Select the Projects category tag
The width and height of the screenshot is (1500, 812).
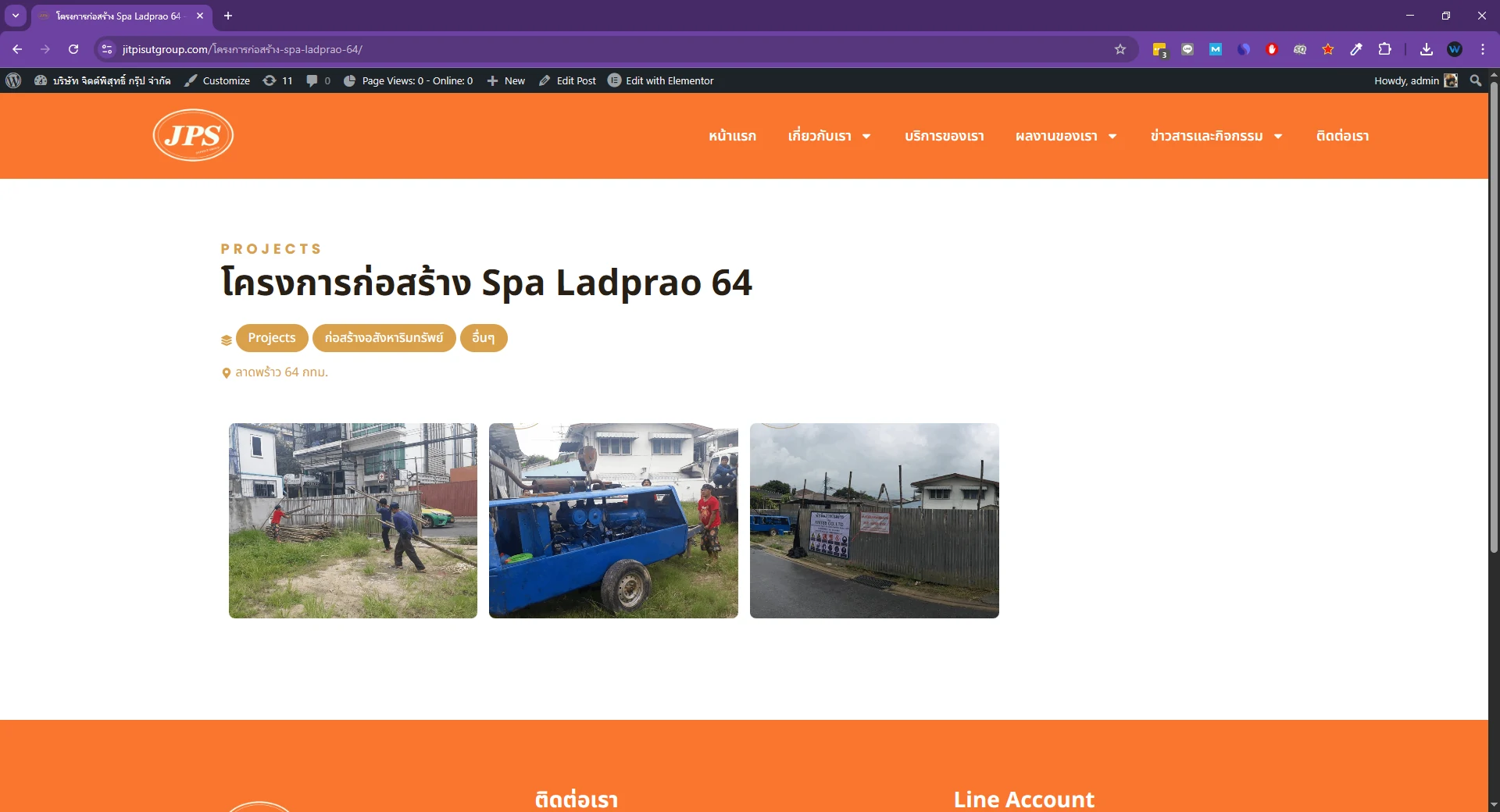[x=272, y=338]
